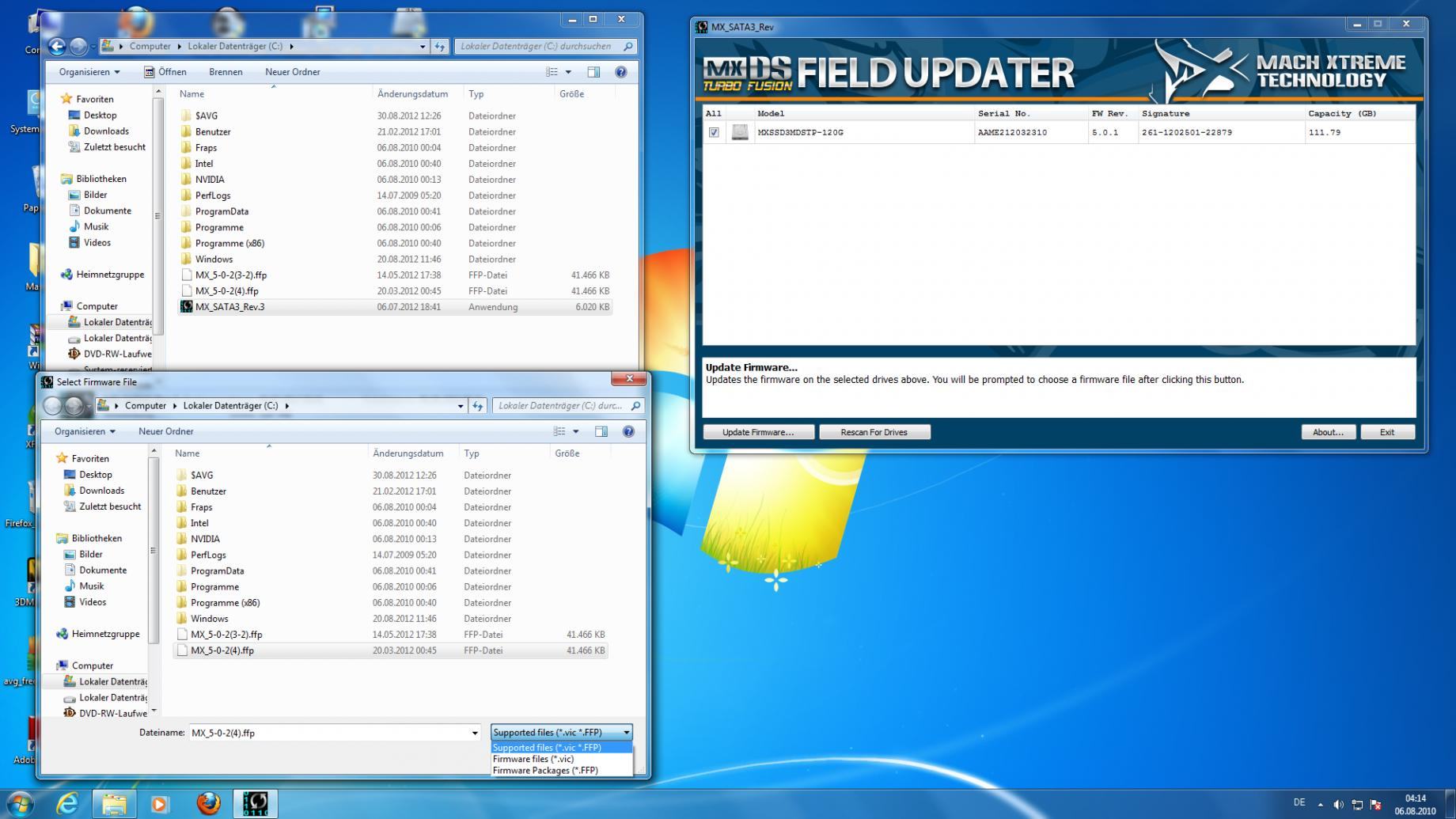Screen dimensions: 1456x819
Task: Click the Explorer search box
Action: (546, 47)
